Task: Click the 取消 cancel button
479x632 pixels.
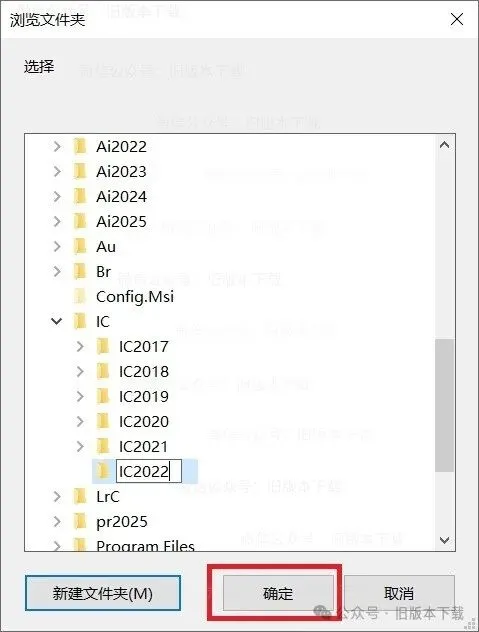Action: (399, 593)
